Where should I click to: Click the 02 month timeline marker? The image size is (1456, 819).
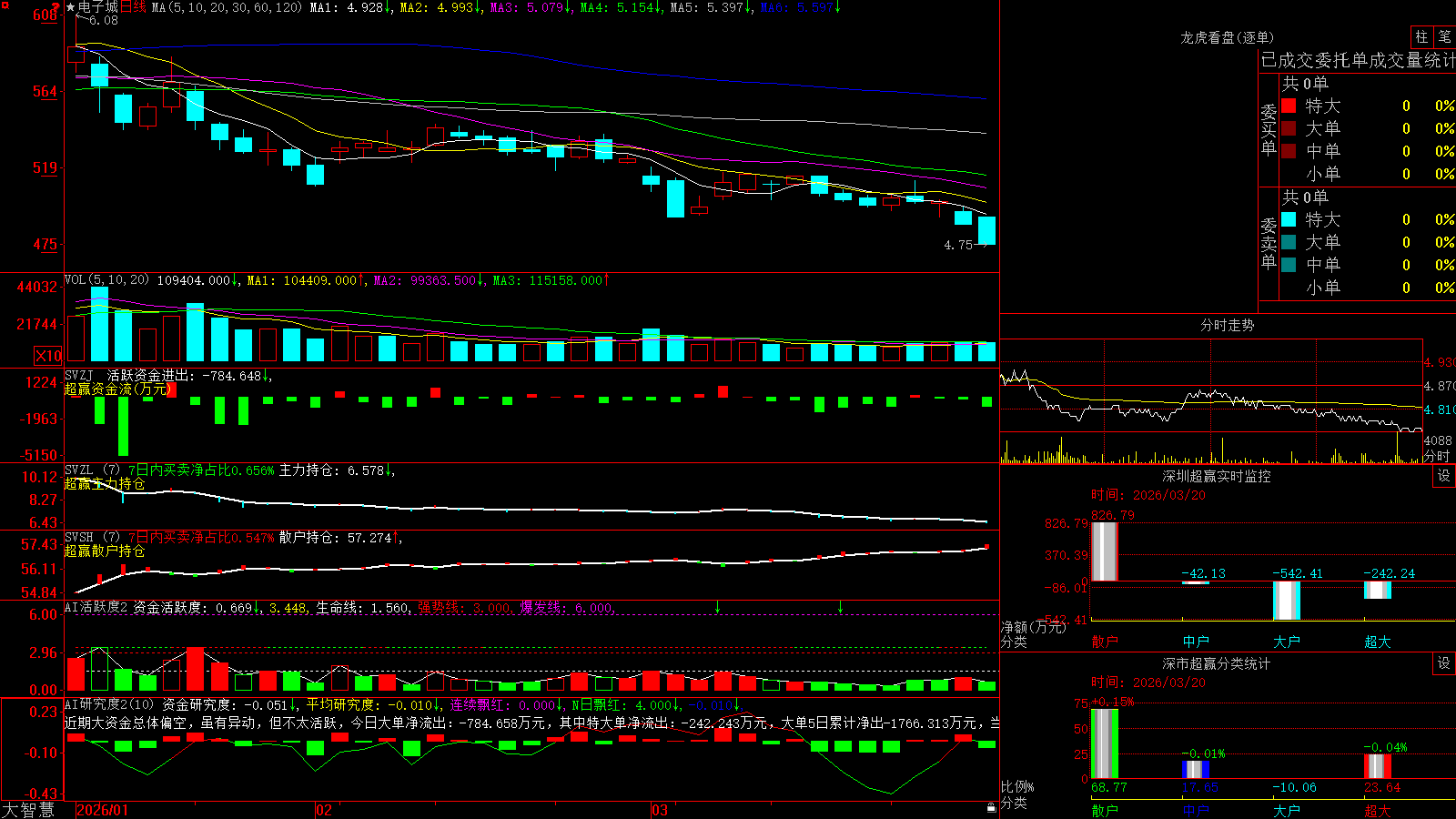pyautogui.click(x=323, y=810)
